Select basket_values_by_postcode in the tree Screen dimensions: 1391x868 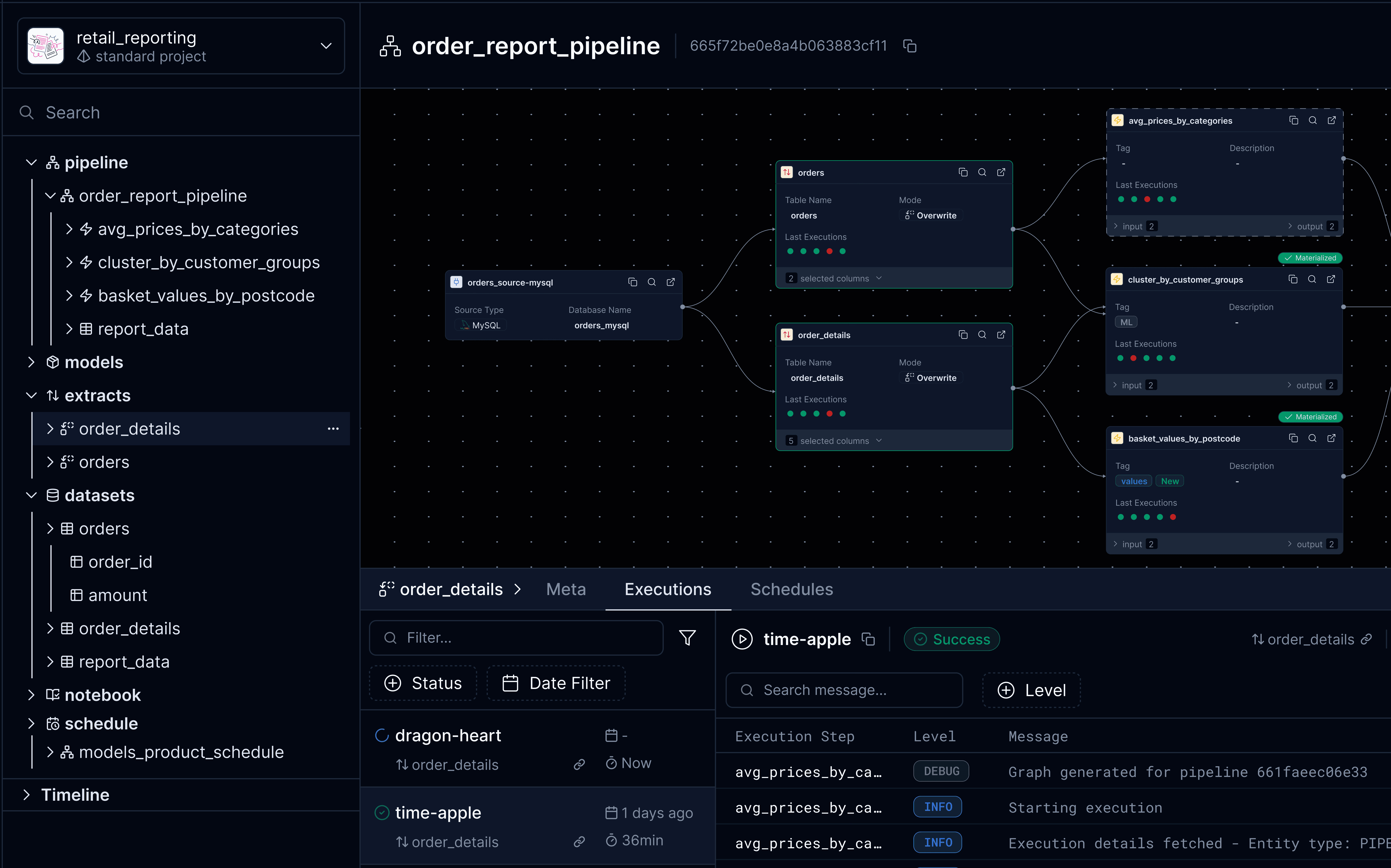[206, 296]
